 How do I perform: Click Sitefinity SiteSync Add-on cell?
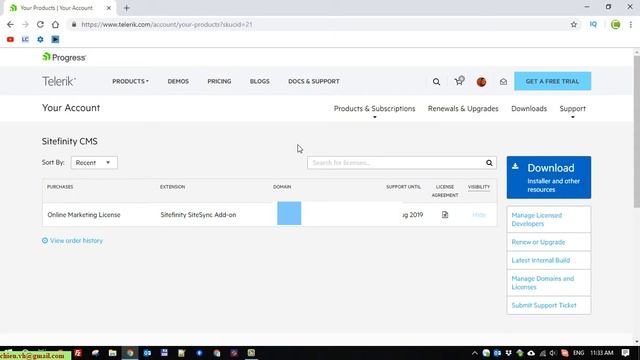198,215
